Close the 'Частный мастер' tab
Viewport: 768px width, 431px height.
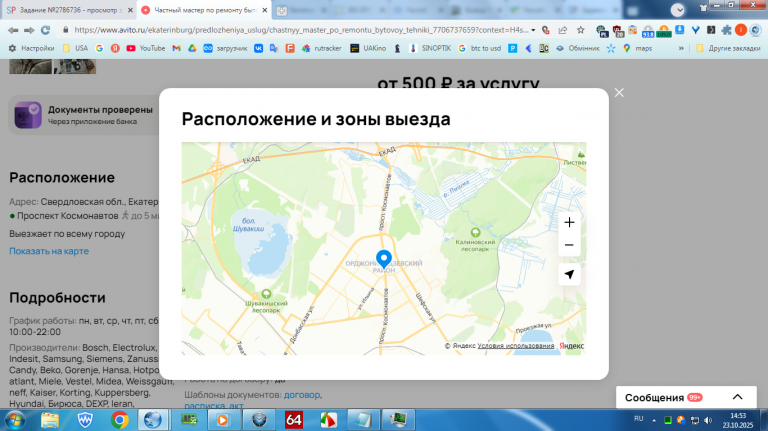click(264, 10)
